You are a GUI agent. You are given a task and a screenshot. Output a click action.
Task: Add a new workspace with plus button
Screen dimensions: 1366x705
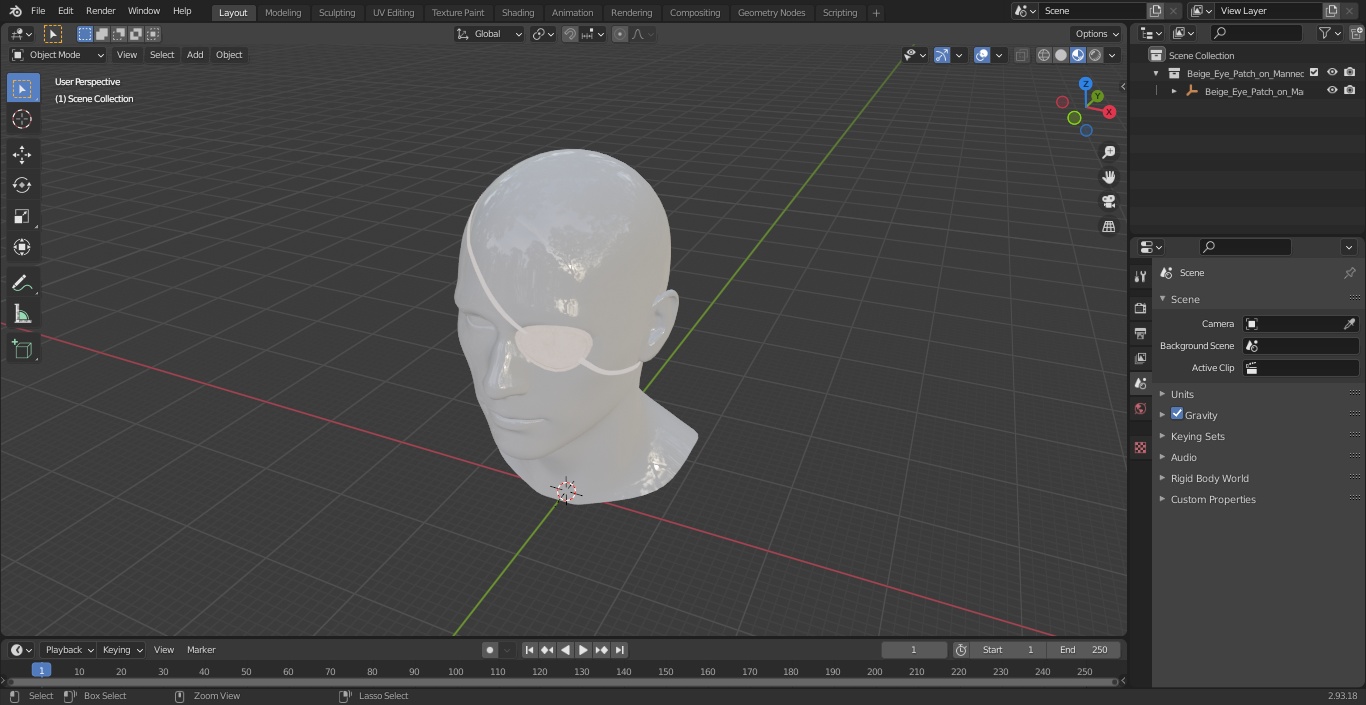(876, 12)
